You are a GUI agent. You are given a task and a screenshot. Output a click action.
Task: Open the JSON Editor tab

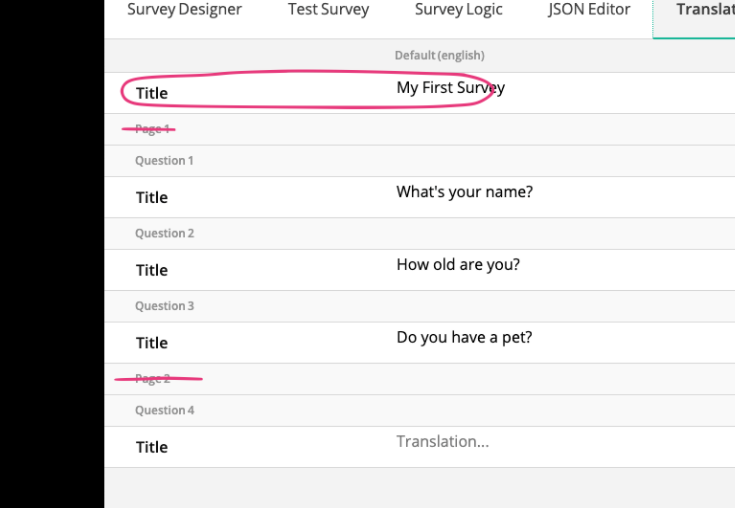[x=589, y=10]
